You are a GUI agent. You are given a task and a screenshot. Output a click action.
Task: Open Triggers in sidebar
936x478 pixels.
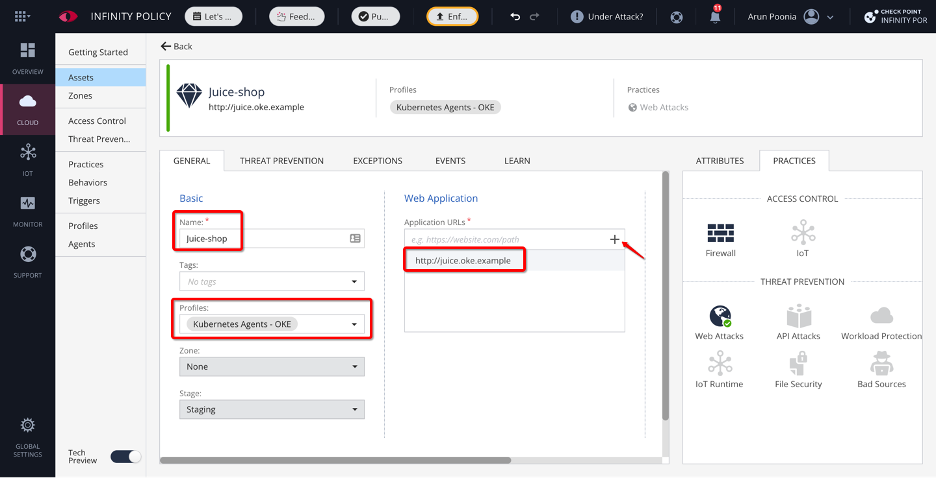(x=84, y=201)
